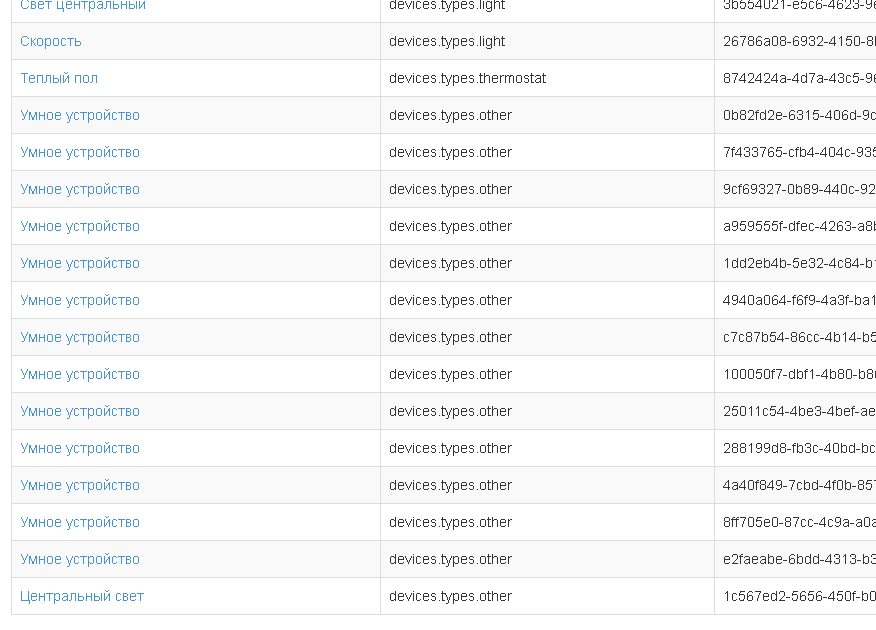Select devices.types.other in row 100050f7
The width and height of the screenshot is (876, 630).
click(450, 374)
